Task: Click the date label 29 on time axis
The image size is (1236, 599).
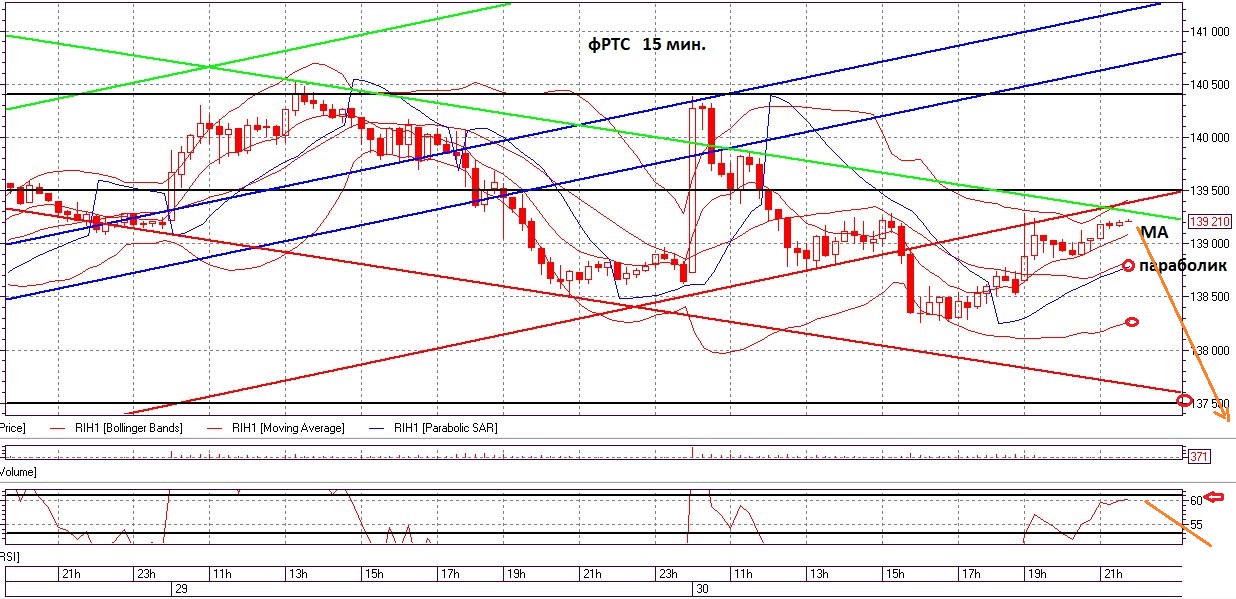Action: click(182, 589)
